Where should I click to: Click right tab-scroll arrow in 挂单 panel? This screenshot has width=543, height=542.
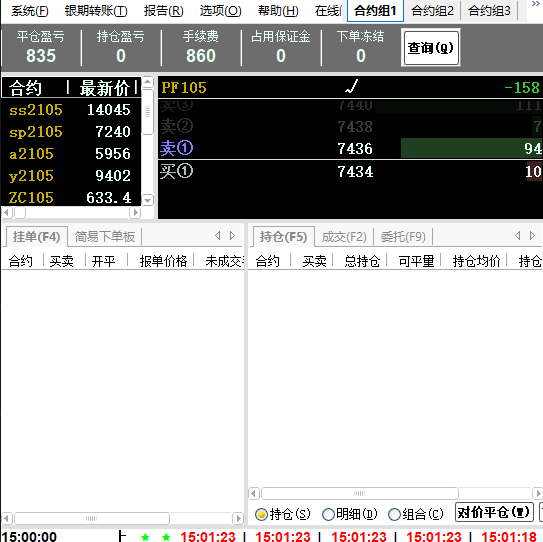pos(232,236)
